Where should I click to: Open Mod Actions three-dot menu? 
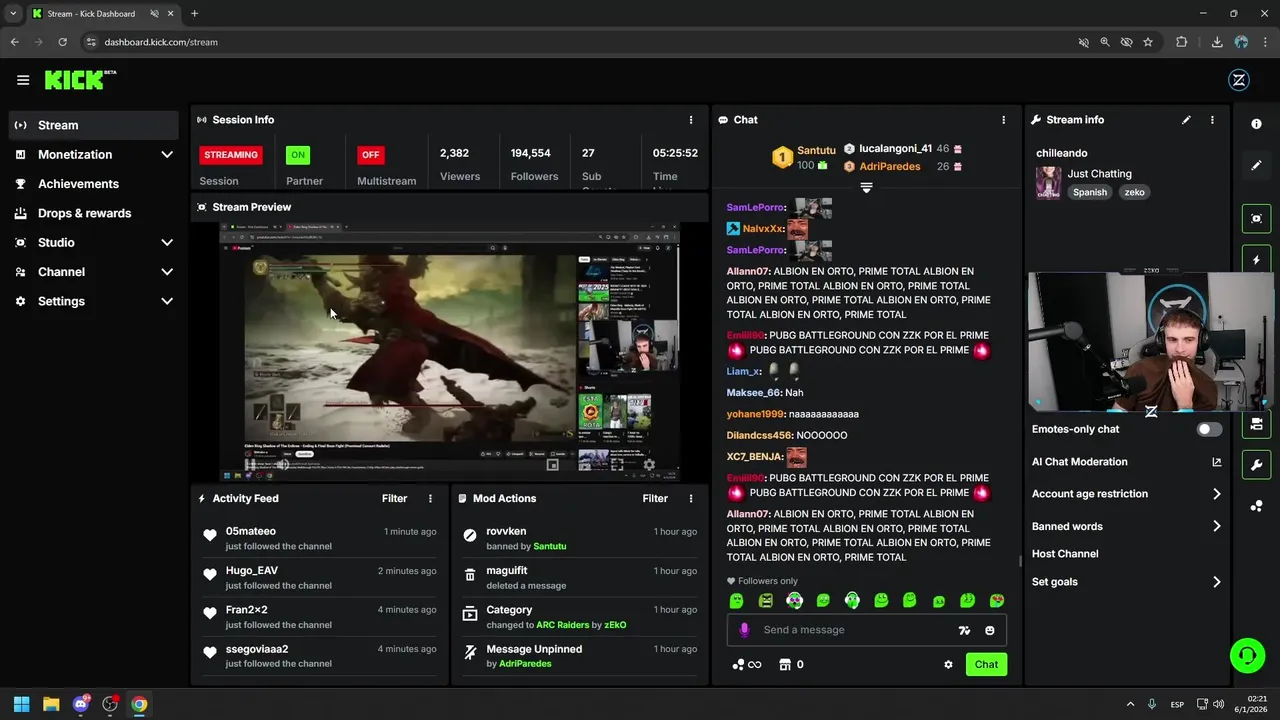point(691,499)
